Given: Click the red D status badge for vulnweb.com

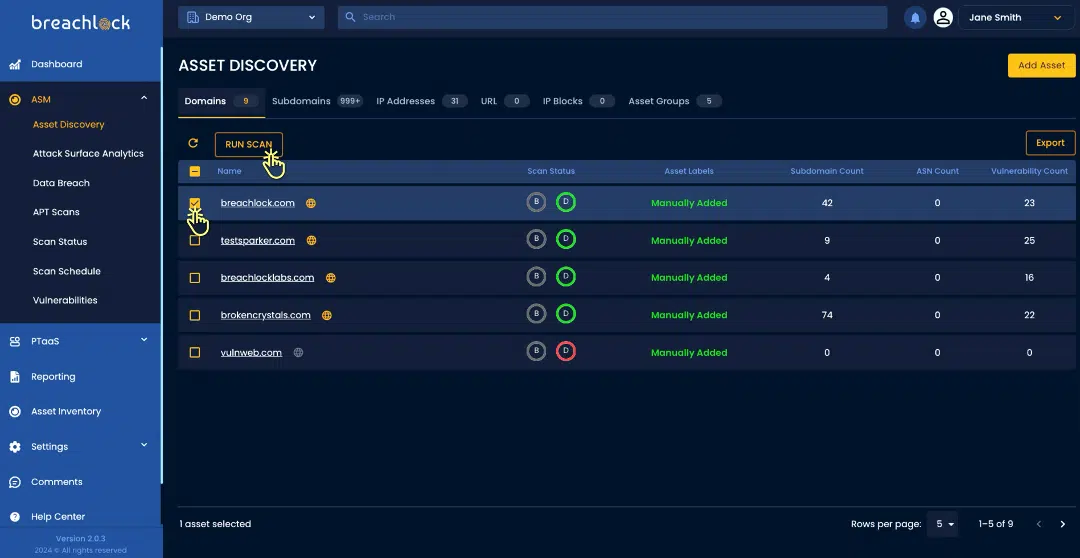Looking at the screenshot, I should click(x=565, y=351).
